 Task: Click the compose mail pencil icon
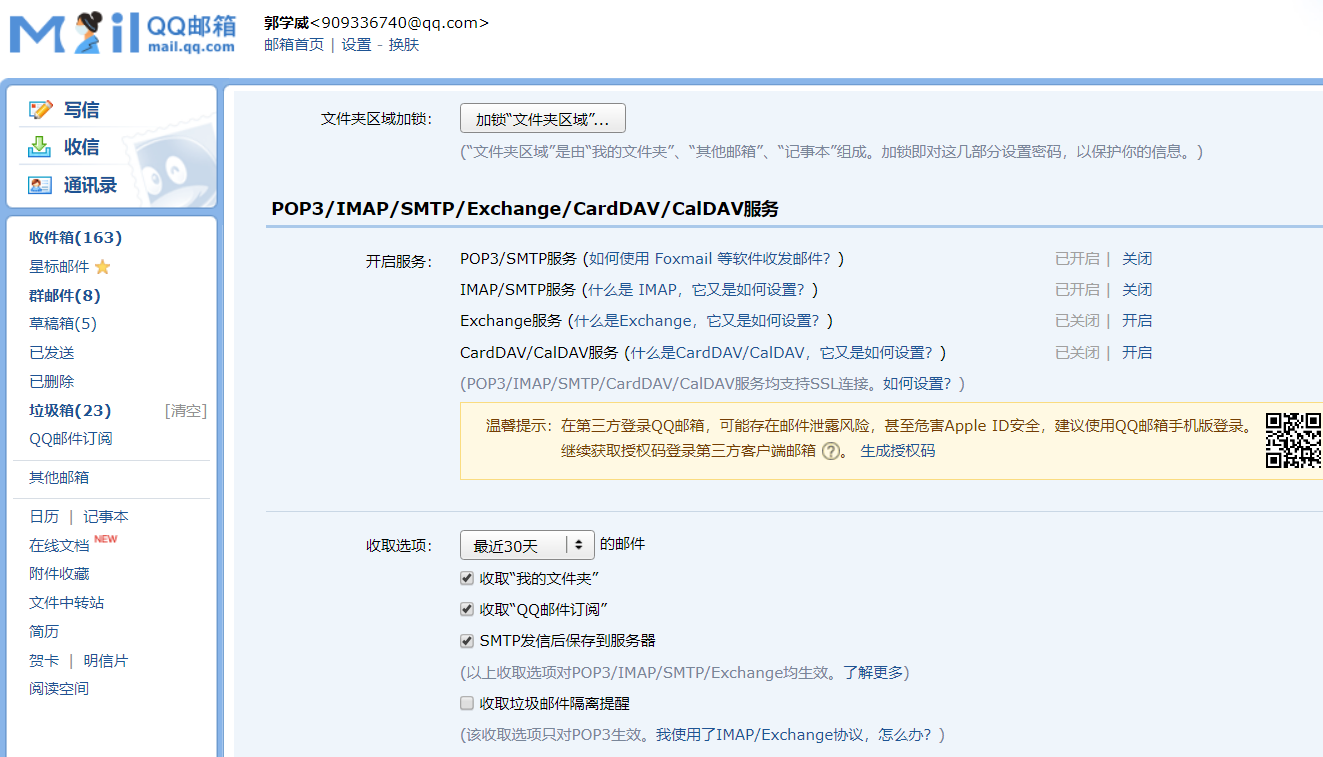coord(40,110)
